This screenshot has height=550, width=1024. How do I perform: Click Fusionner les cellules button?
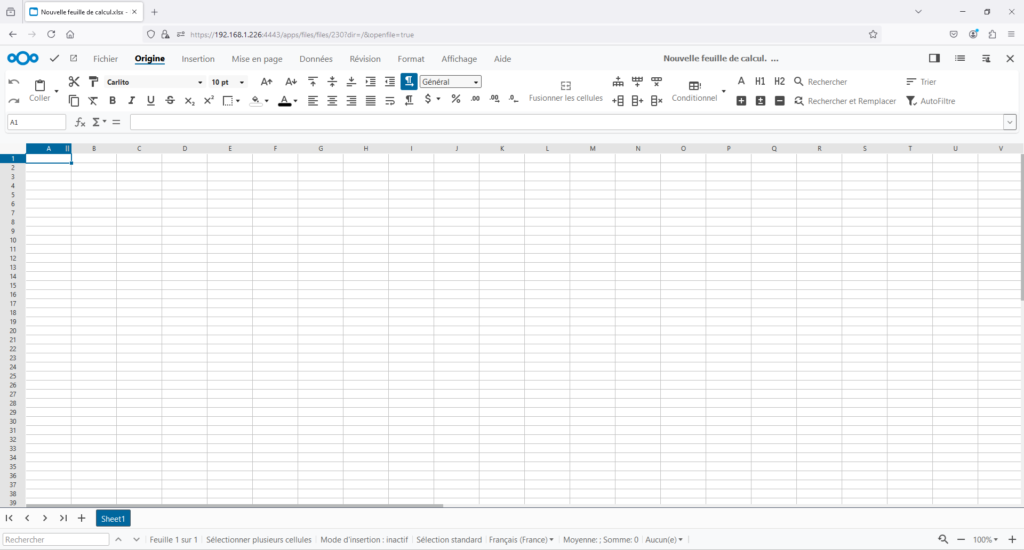point(566,91)
